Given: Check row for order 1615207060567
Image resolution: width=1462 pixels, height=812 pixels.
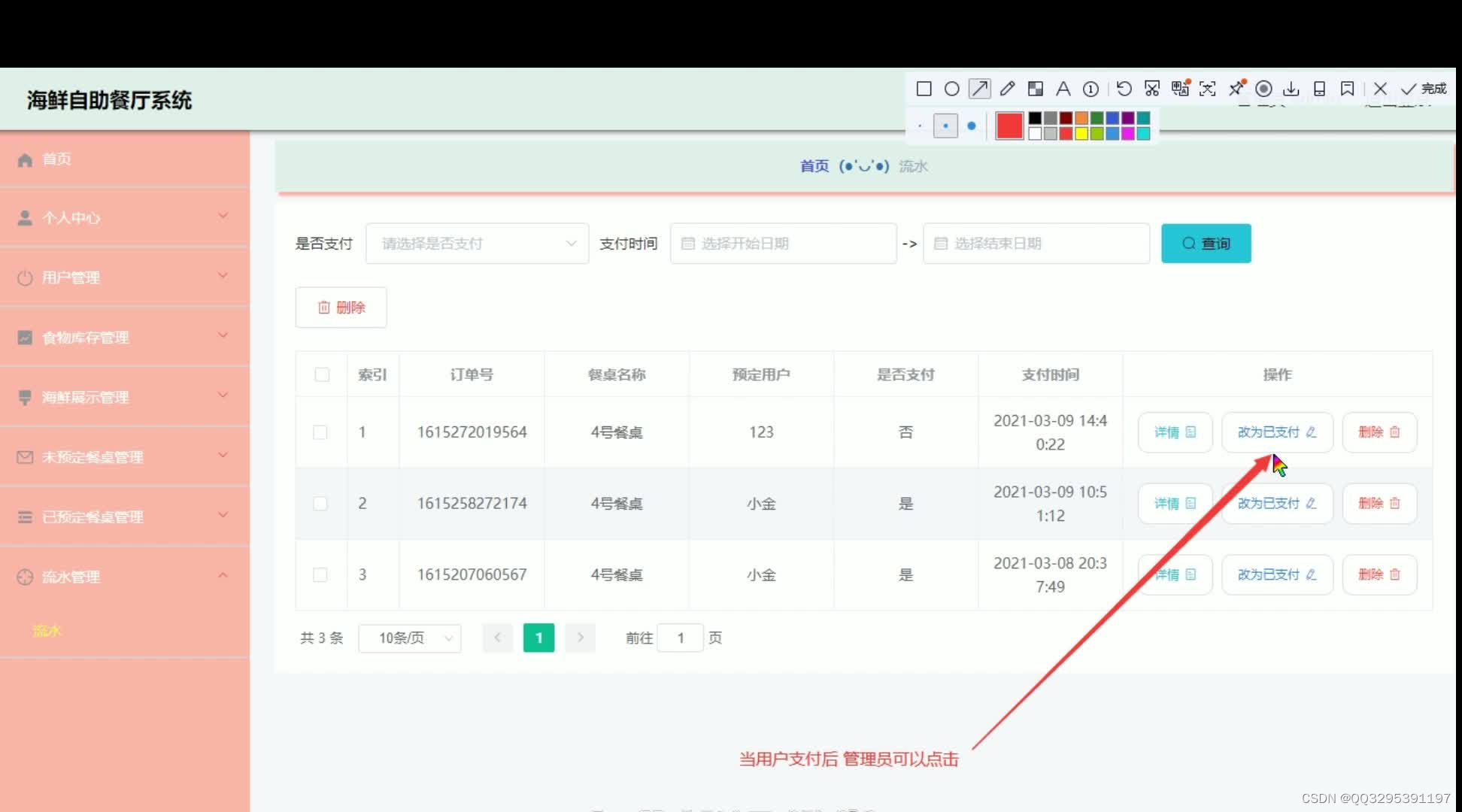Looking at the screenshot, I should (x=320, y=574).
